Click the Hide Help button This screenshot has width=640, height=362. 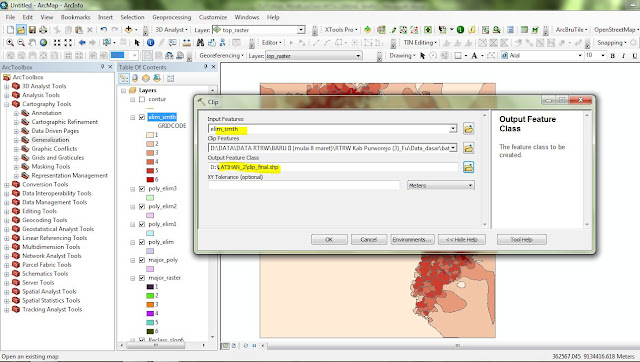coord(462,240)
